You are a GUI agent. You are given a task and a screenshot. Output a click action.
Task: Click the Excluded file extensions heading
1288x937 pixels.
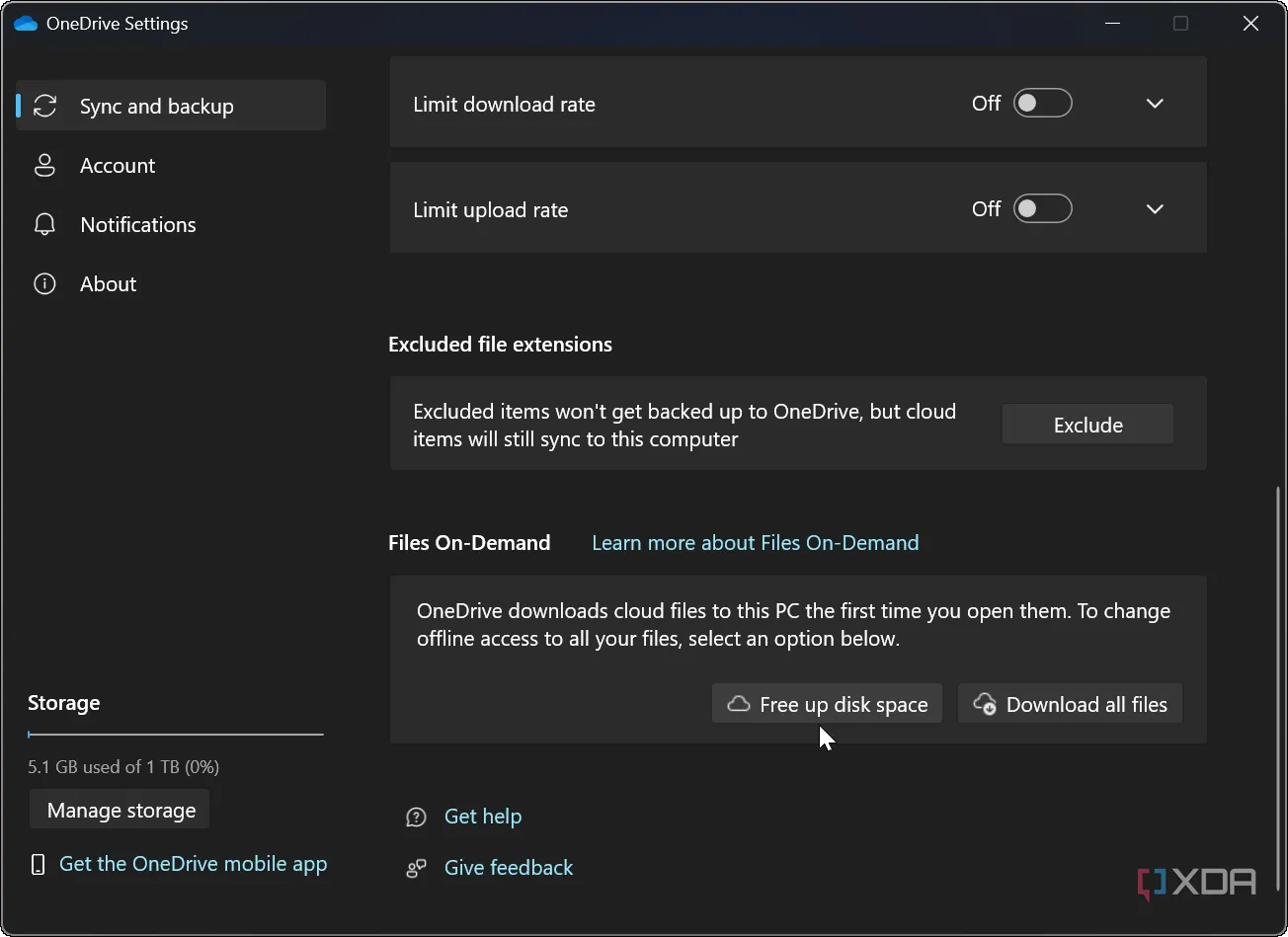[500, 344]
